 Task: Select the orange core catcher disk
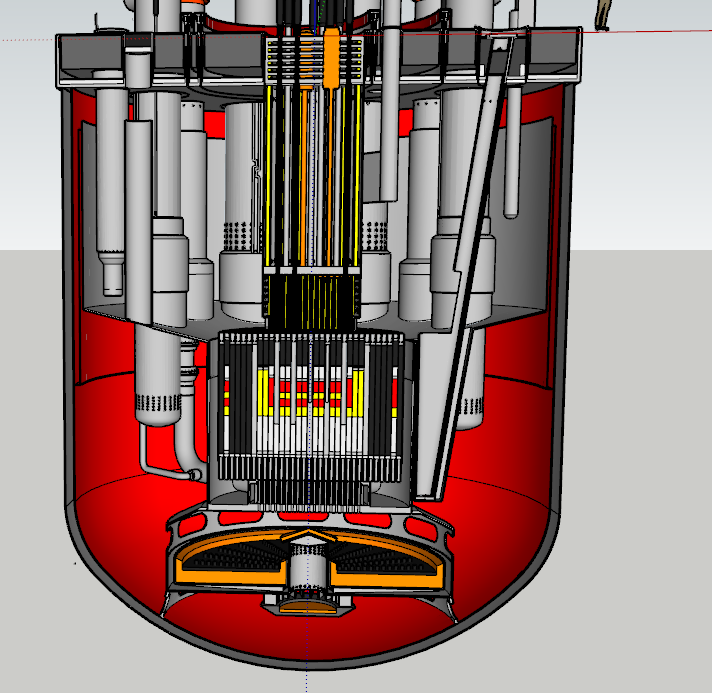309,558
